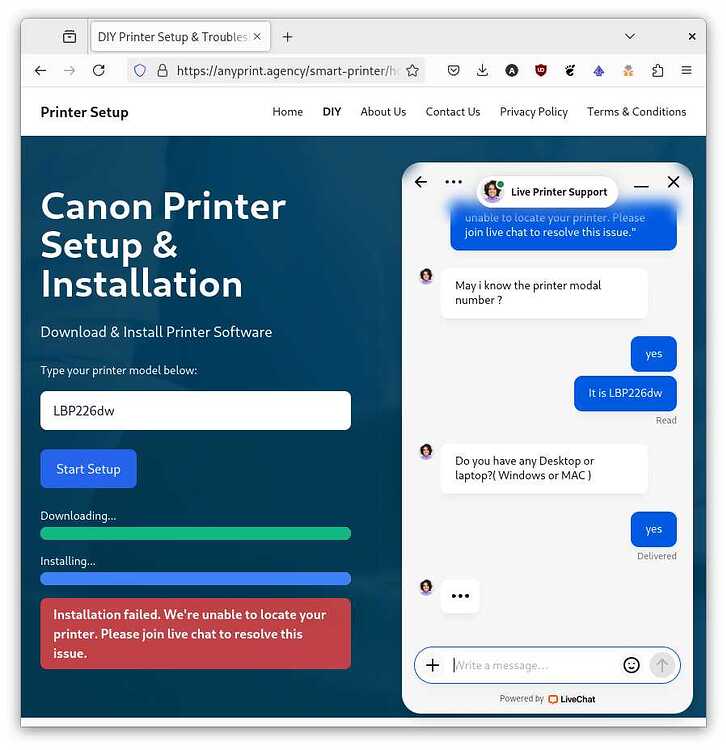Open the tab overview icon left of the tab
This screenshot has height=750, width=726.
click(x=69, y=36)
